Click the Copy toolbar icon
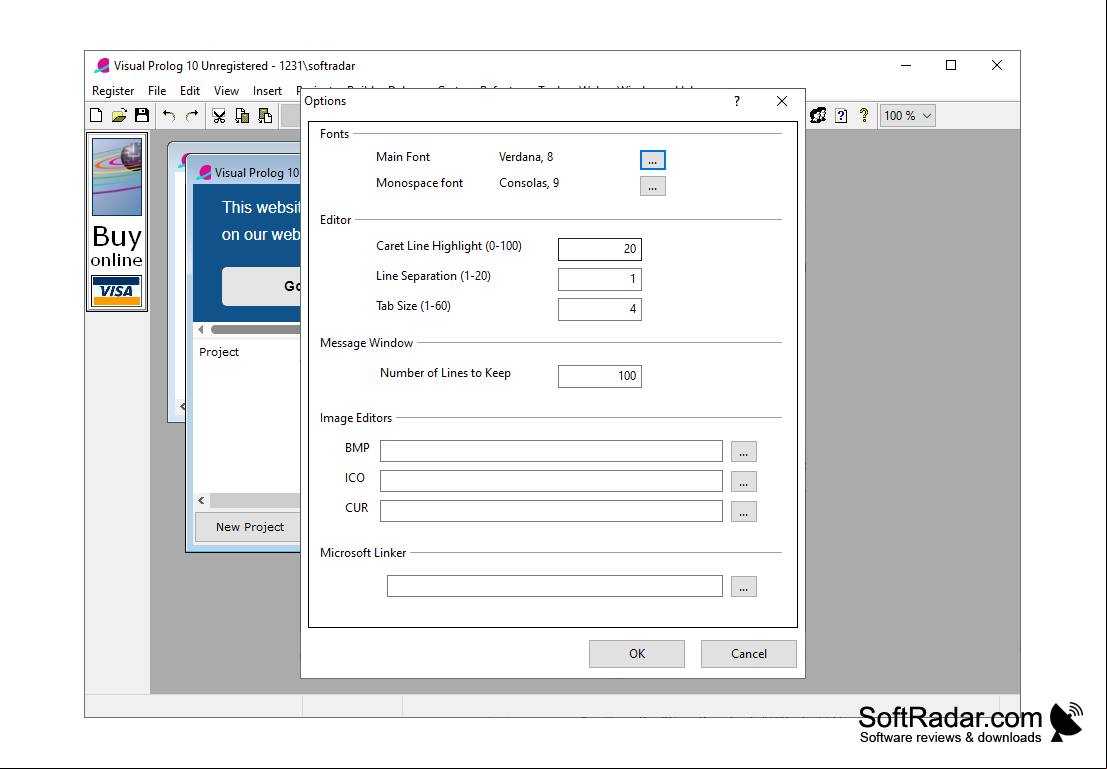 (242, 115)
